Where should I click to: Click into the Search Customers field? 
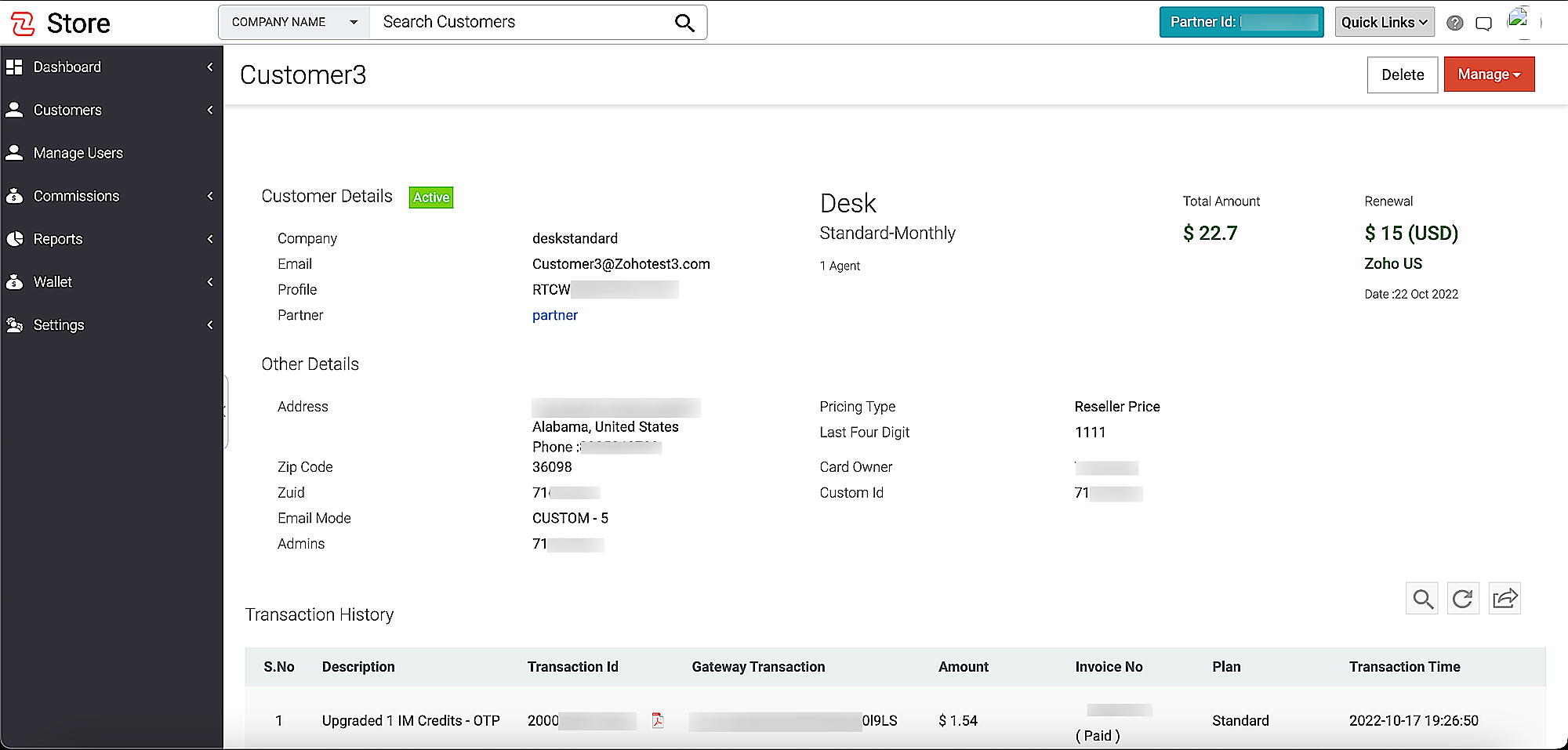point(521,22)
